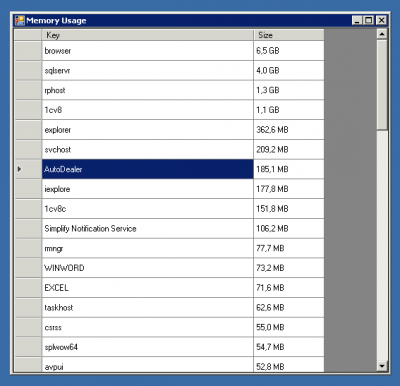400x386 pixels.
Task: Sort by the Key column header
Action: [x=148, y=35]
